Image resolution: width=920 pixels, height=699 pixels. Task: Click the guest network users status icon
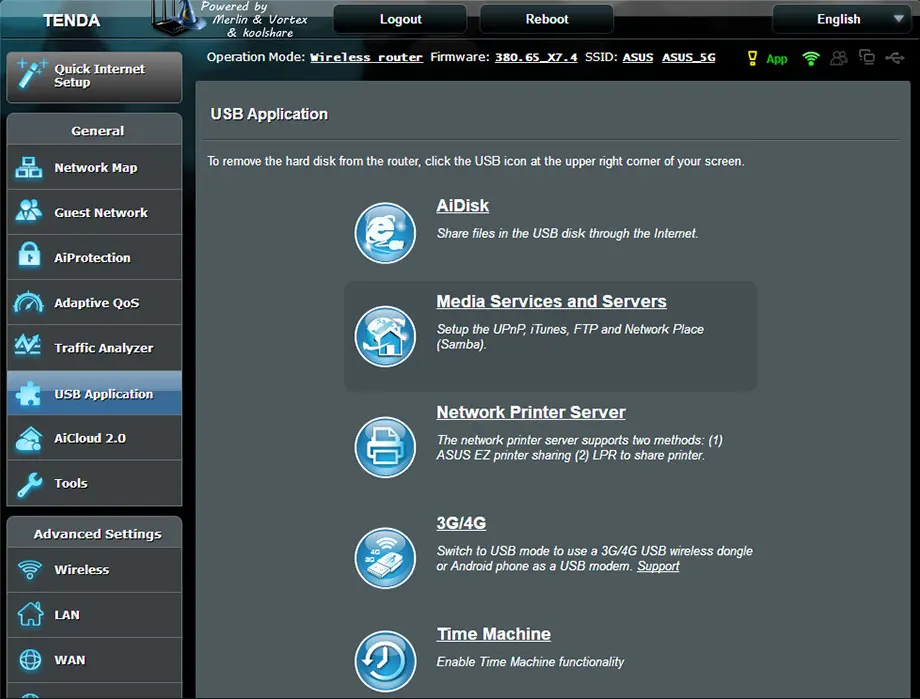pos(838,59)
